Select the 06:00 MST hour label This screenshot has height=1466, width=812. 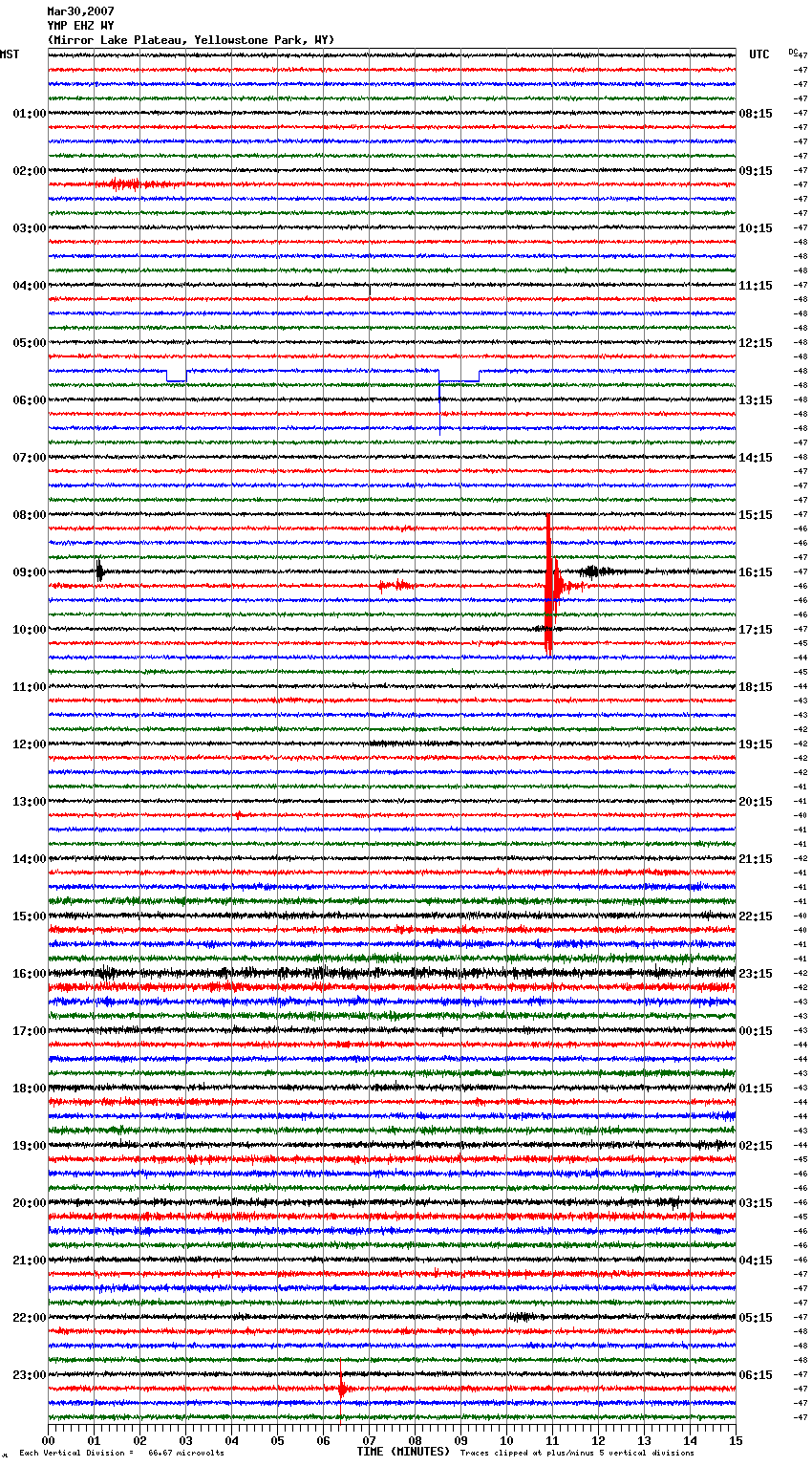coord(30,400)
